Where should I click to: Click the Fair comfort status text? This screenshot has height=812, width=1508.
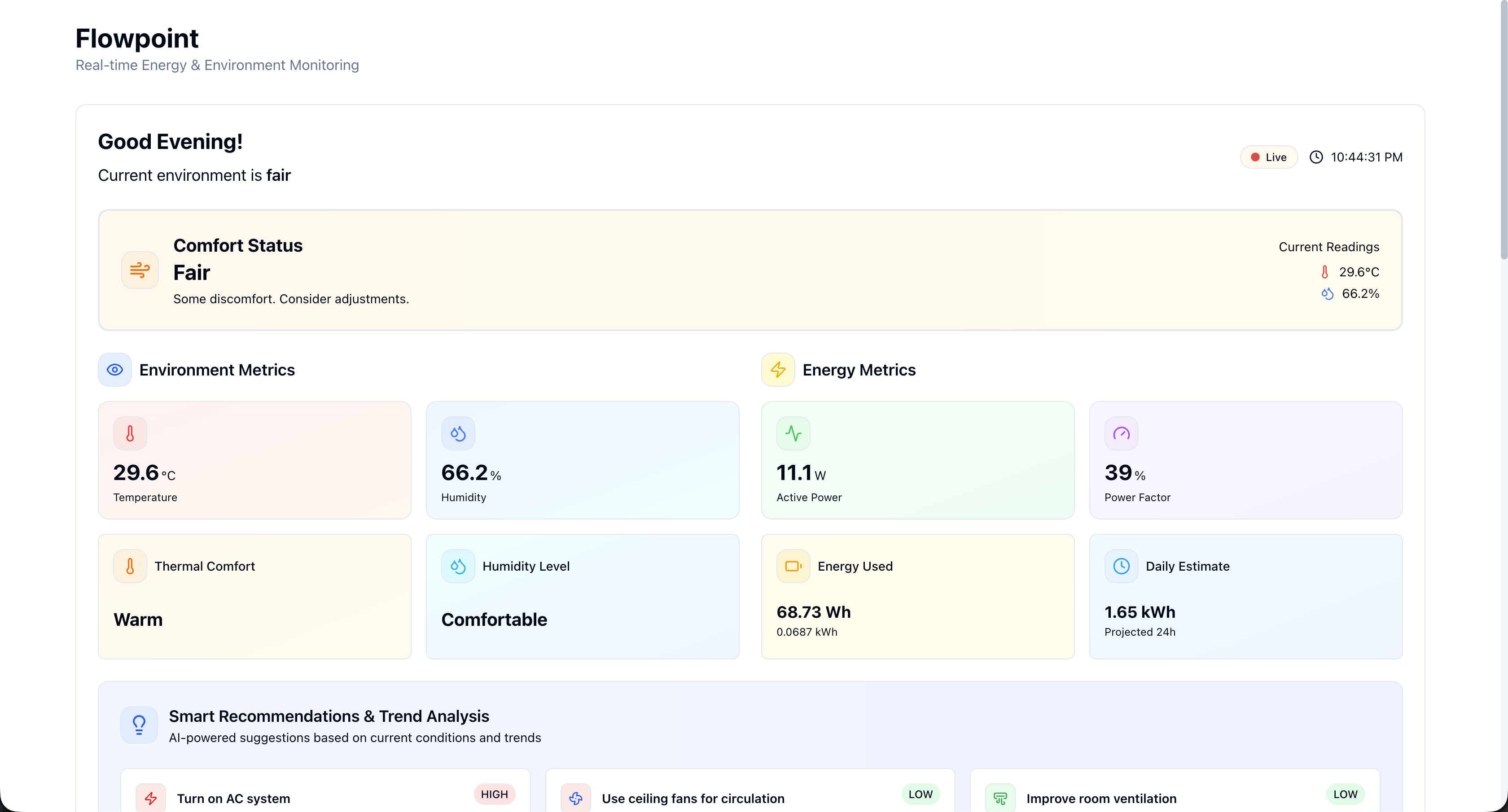pyautogui.click(x=192, y=273)
